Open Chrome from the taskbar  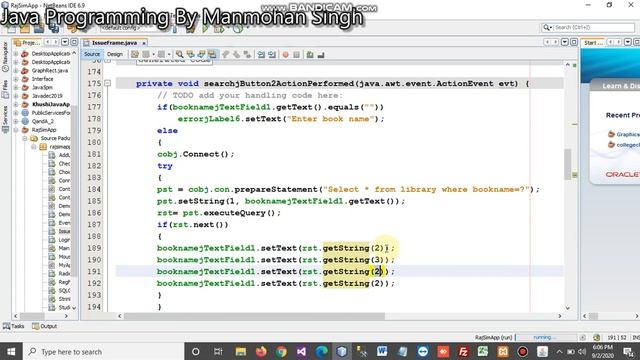point(281,351)
